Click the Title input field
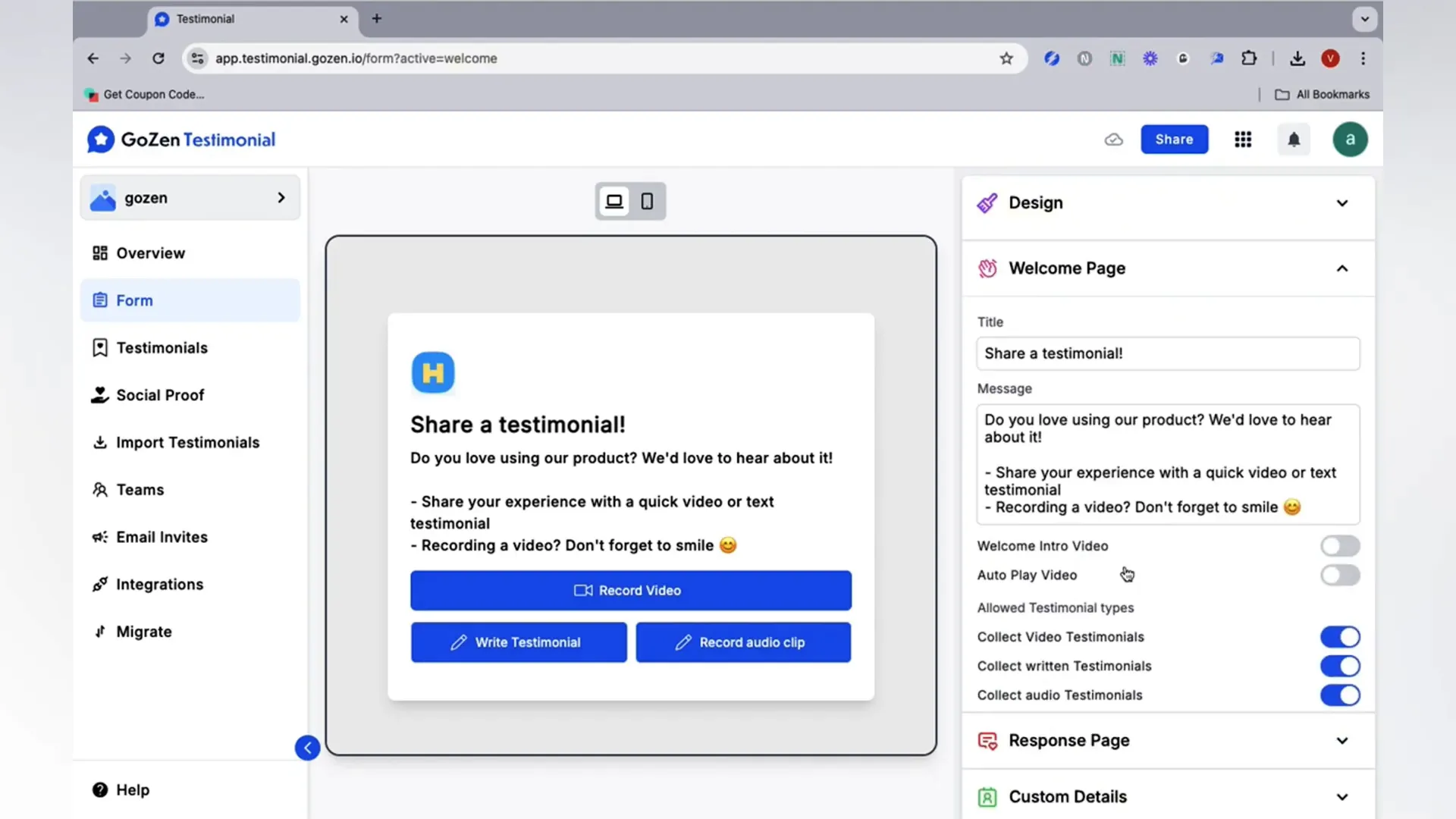The width and height of the screenshot is (1456, 819). click(1168, 354)
